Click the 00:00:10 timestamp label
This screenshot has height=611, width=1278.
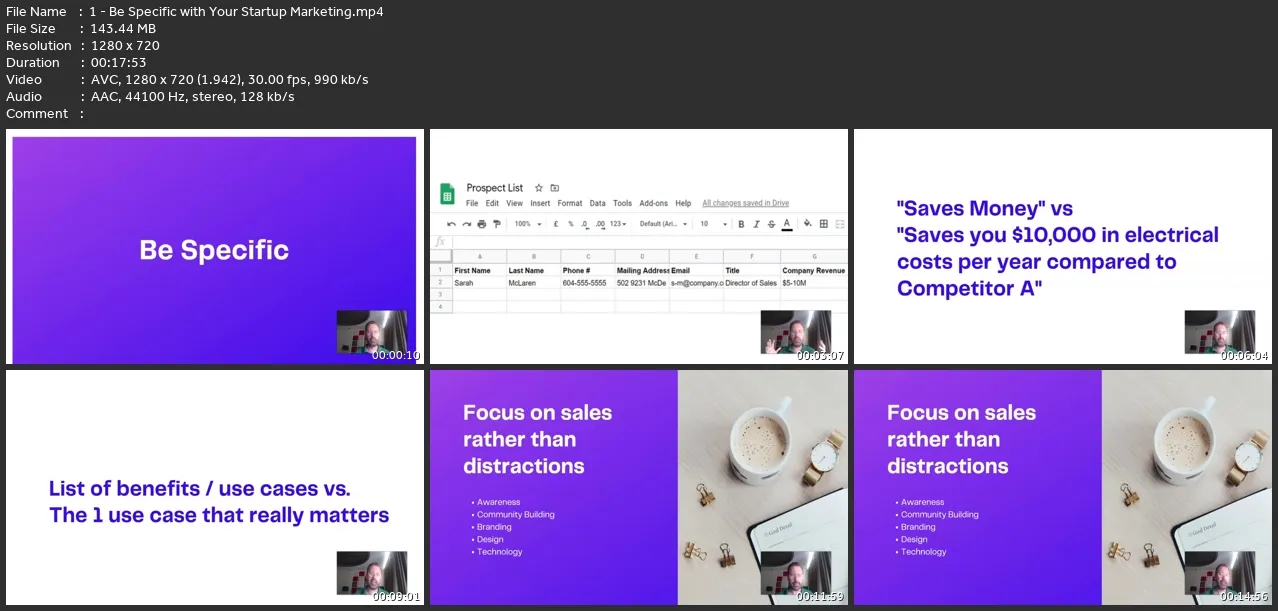click(x=396, y=355)
